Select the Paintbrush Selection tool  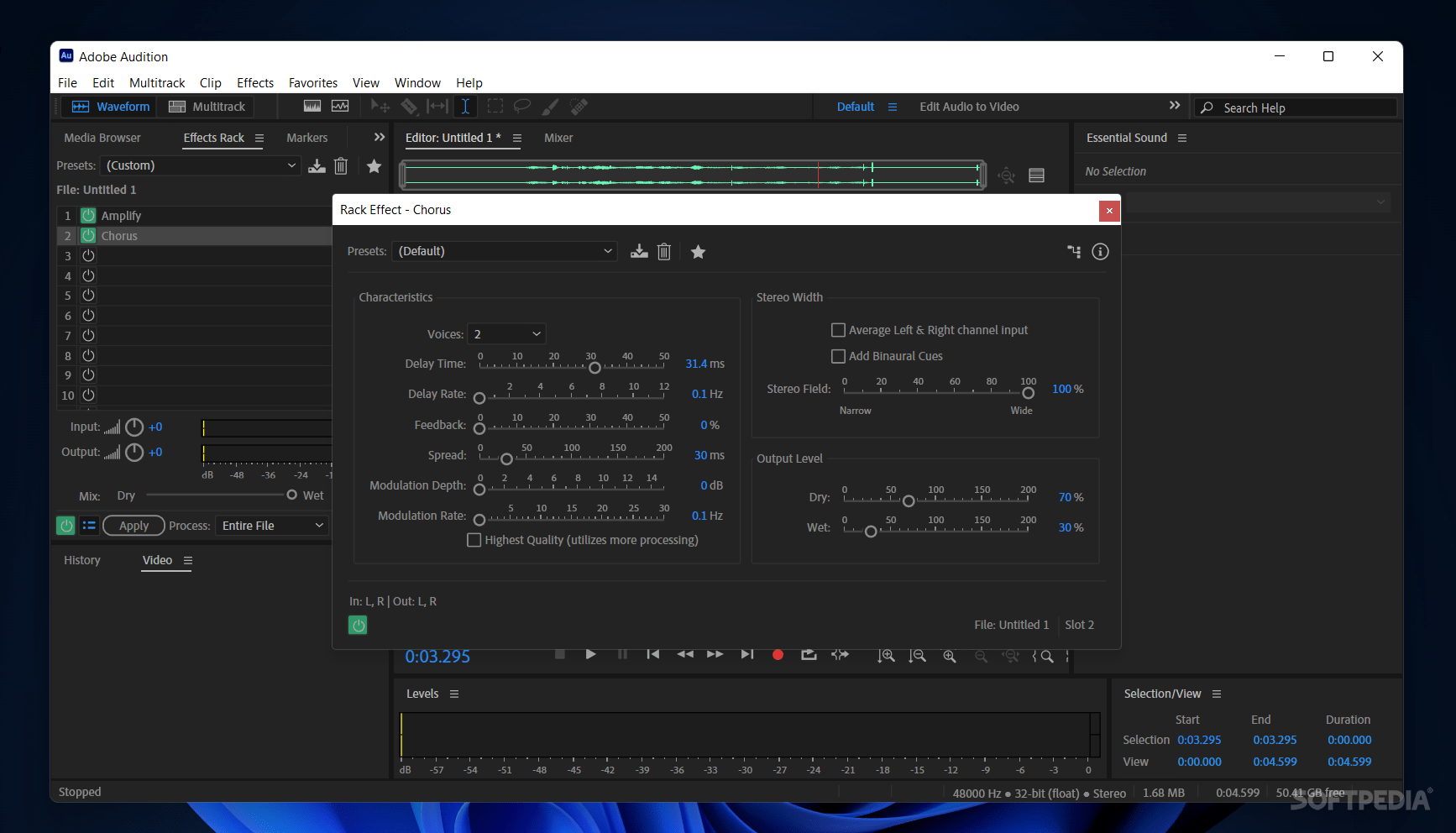[550, 107]
